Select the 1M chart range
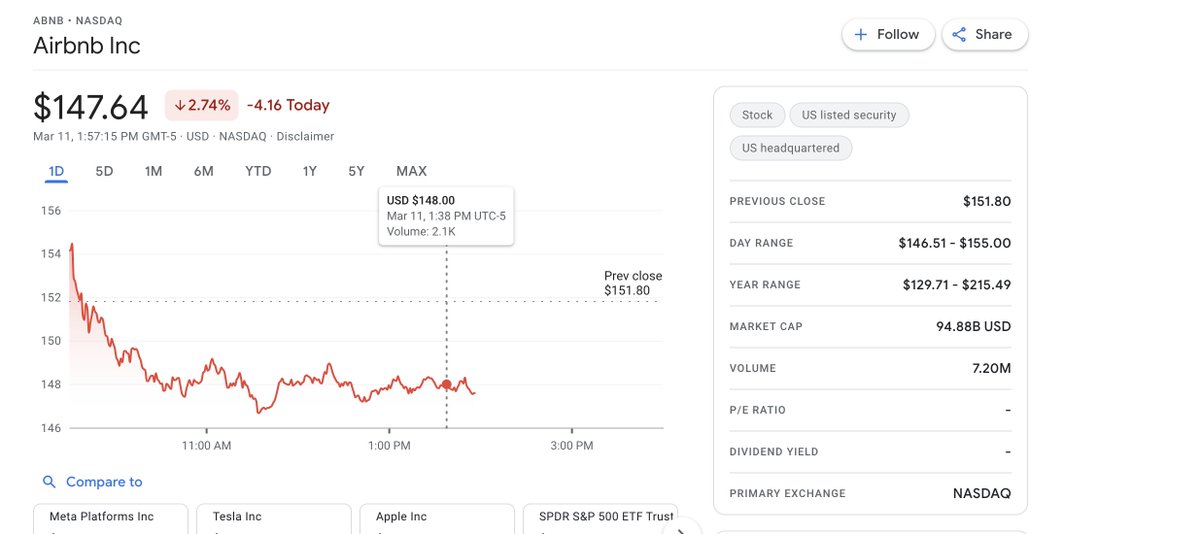Screen dimensions: 1200x534 153,171
